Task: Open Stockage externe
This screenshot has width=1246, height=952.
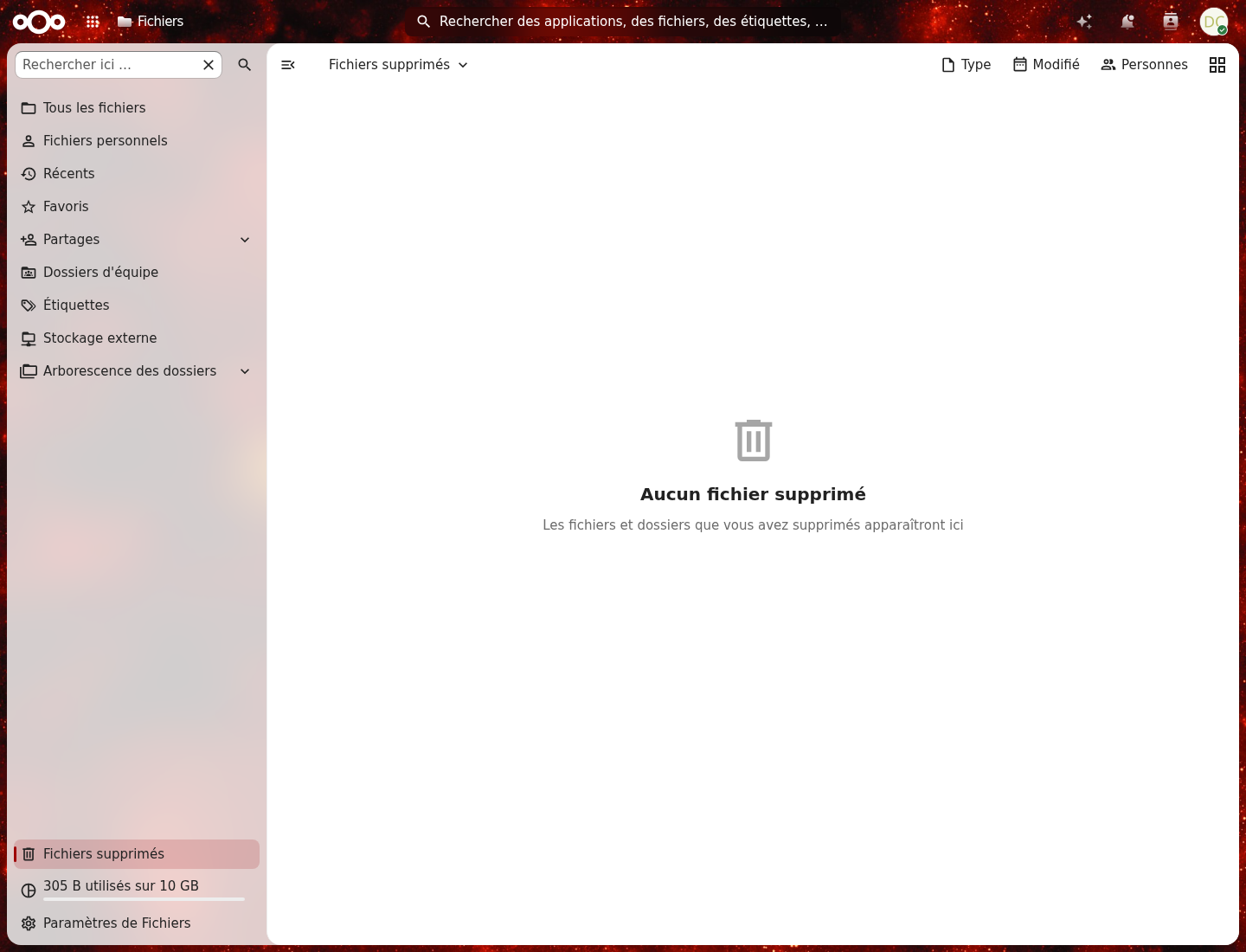Action: click(137, 338)
